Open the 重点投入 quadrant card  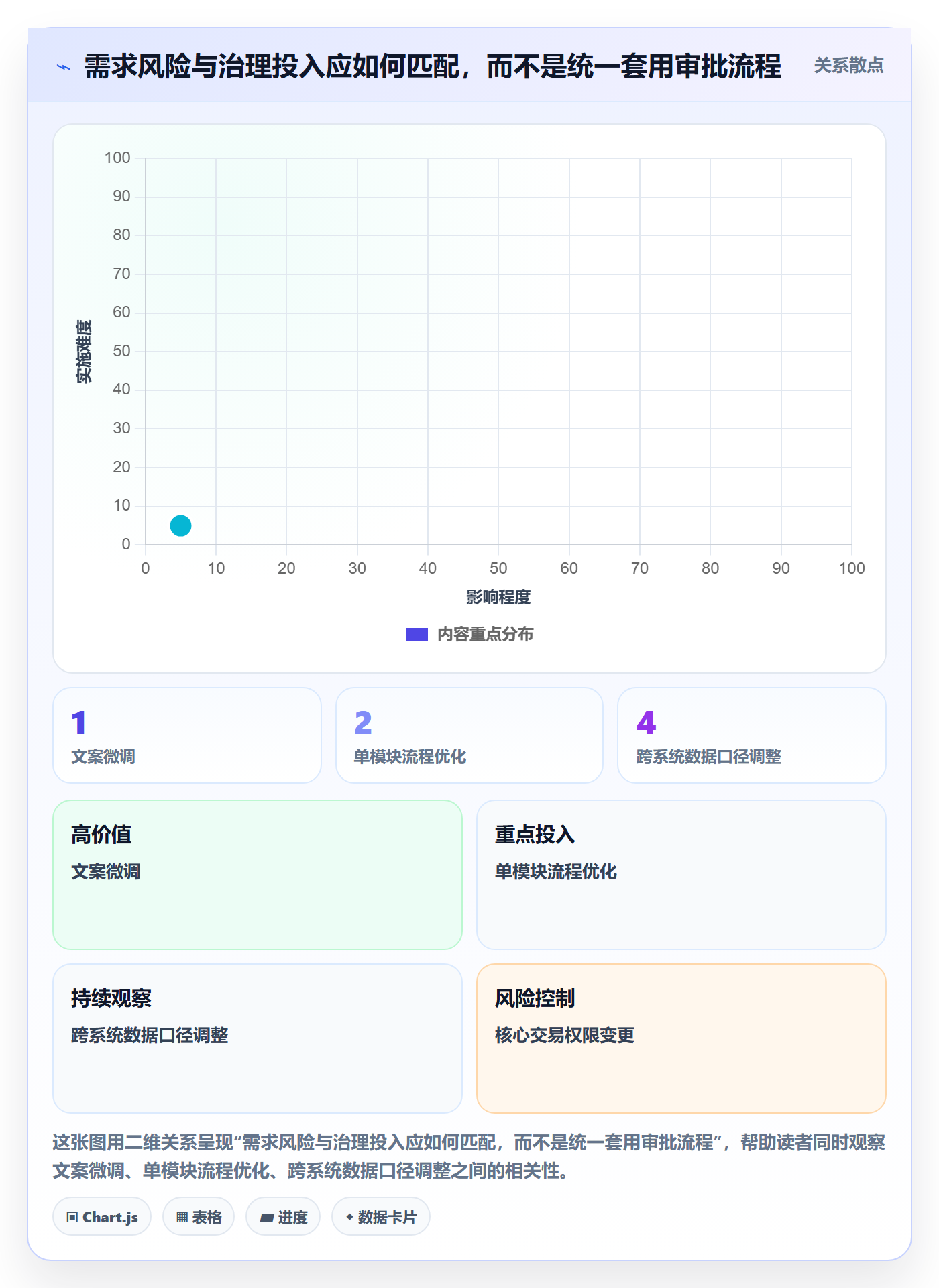pos(681,875)
